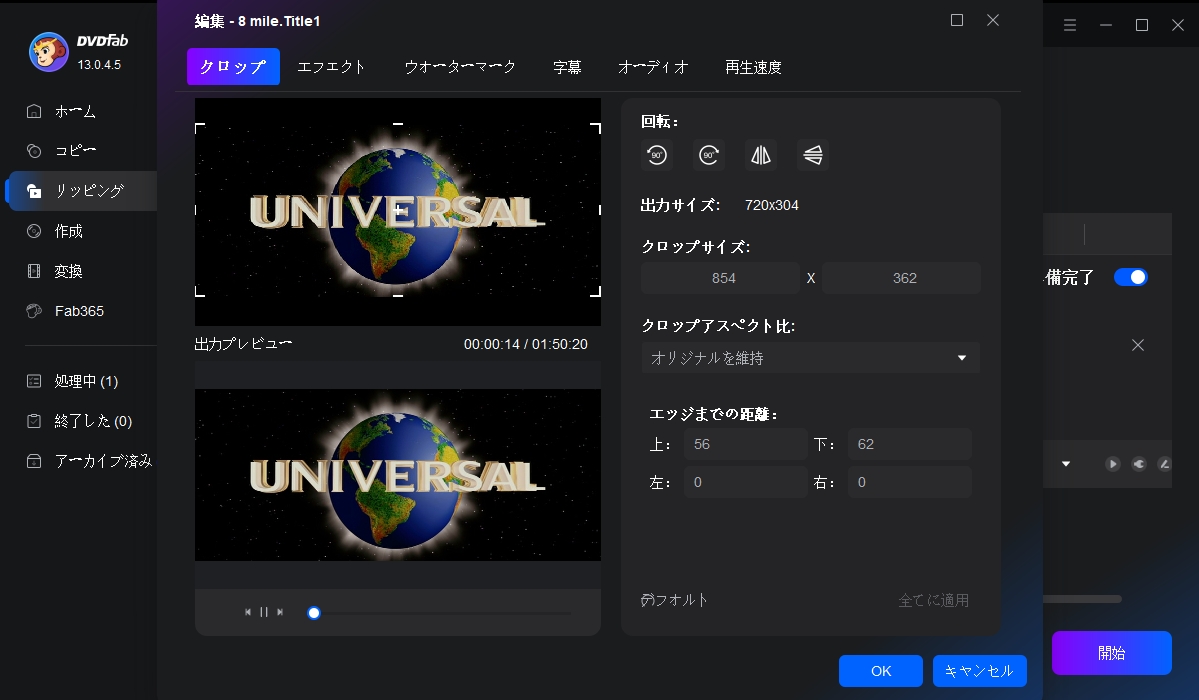Image resolution: width=1199 pixels, height=700 pixels.
Task: Click the bottom-left crop corner handle
Action: click(x=200, y=291)
